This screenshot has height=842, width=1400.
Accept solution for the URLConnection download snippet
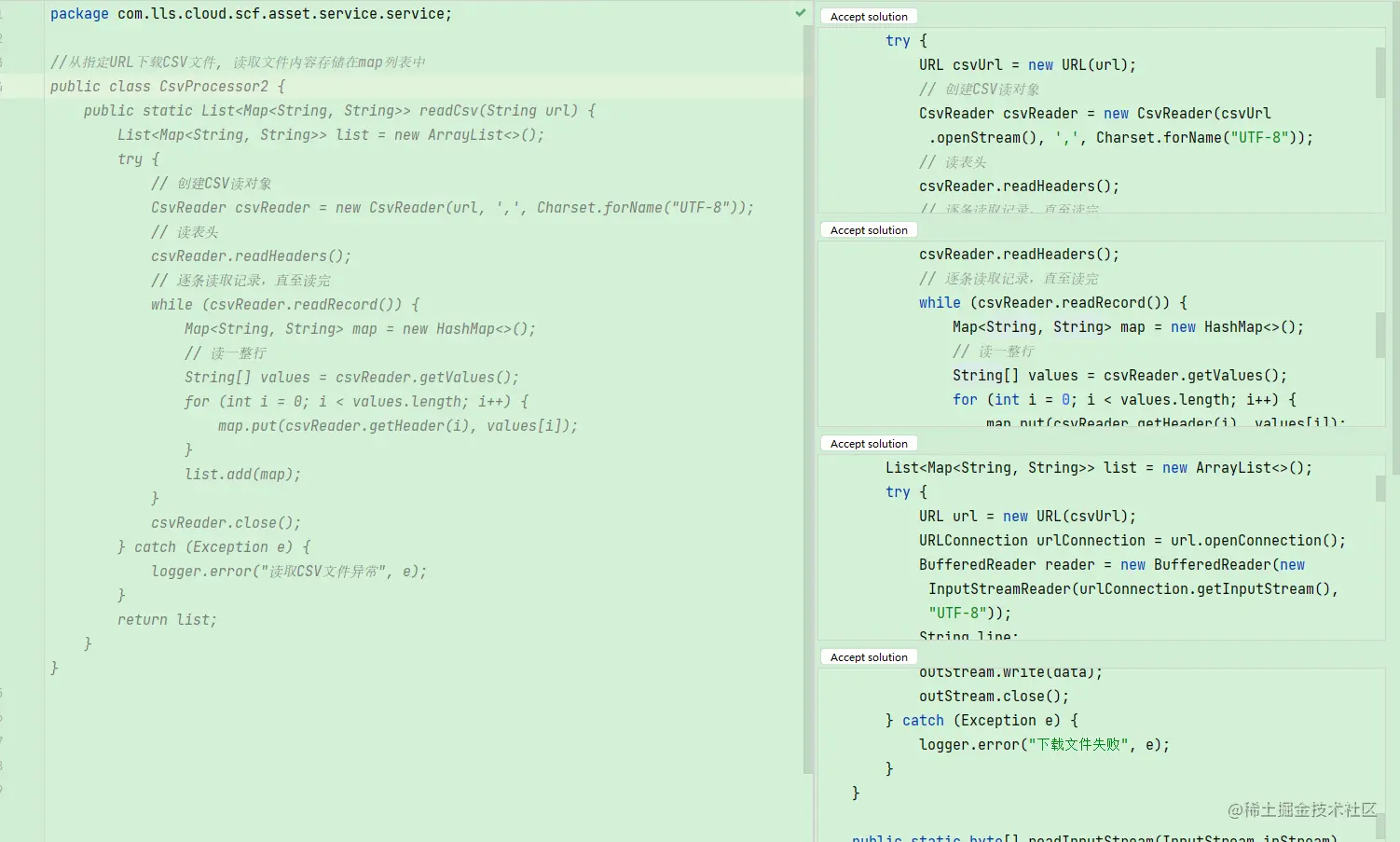[868, 443]
